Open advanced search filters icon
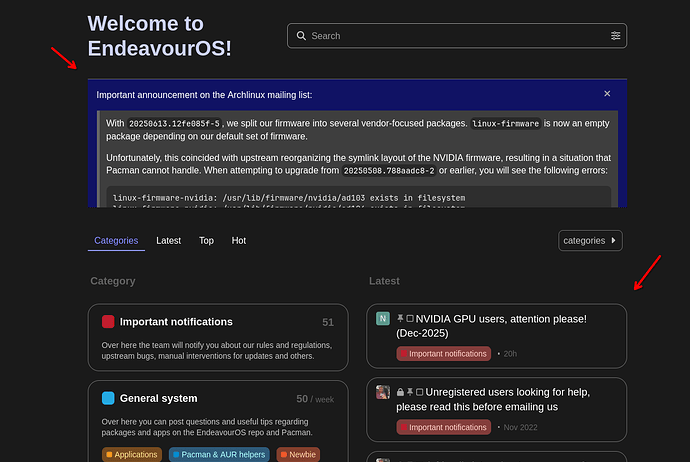Image resolution: width=690 pixels, height=462 pixels. click(615, 36)
